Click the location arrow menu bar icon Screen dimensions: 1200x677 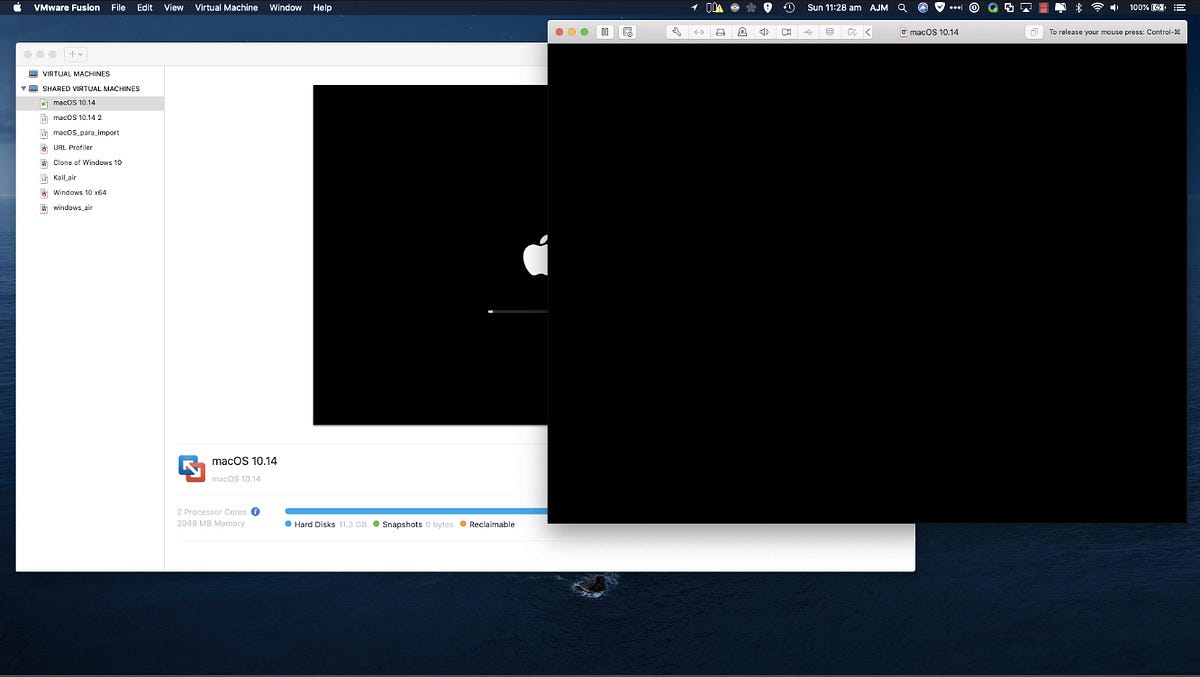pos(695,7)
